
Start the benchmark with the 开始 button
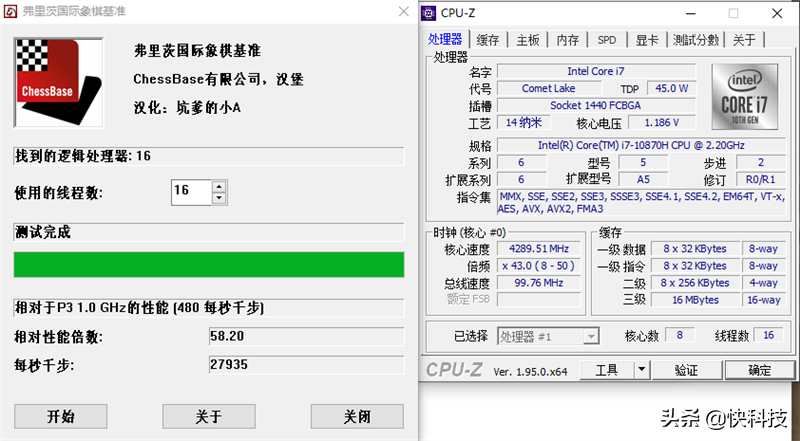(x=60, y=416)
